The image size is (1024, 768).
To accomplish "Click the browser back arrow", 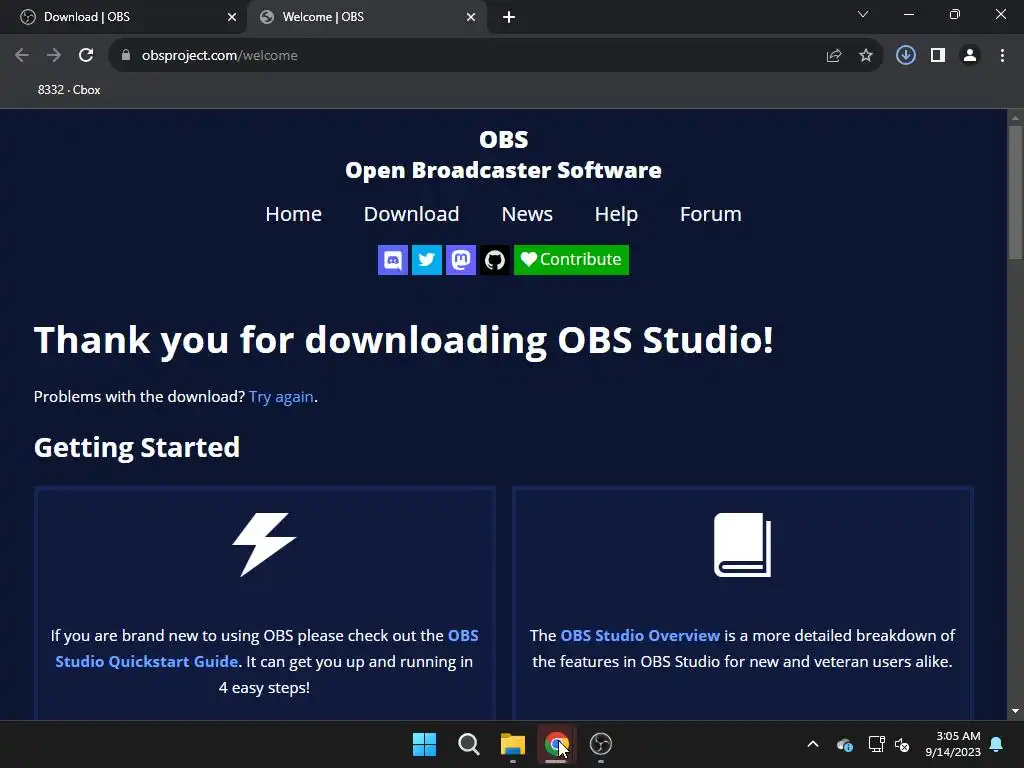I will coord(22,56).
